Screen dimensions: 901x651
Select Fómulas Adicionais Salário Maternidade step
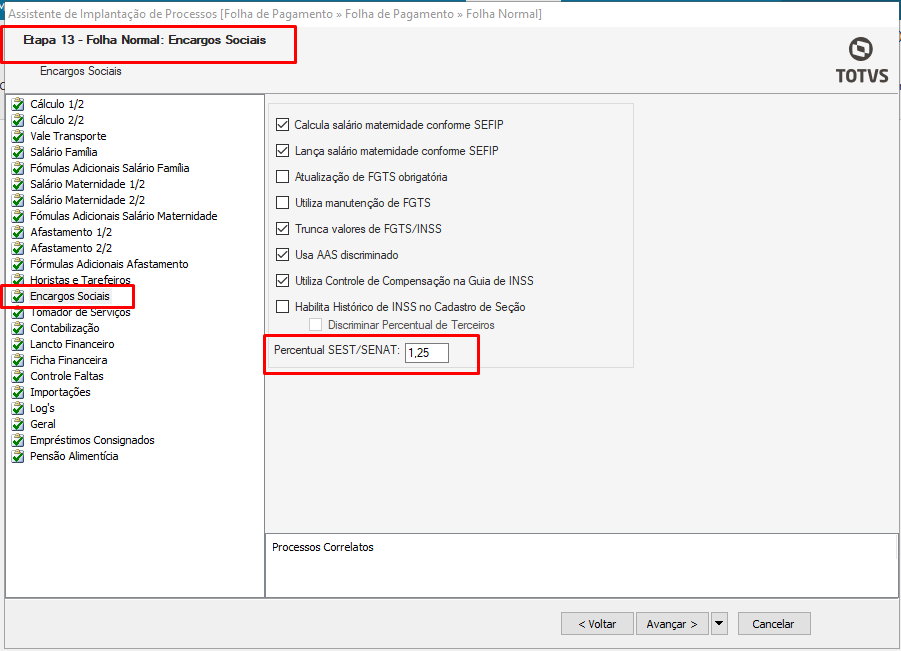(124, 216)
